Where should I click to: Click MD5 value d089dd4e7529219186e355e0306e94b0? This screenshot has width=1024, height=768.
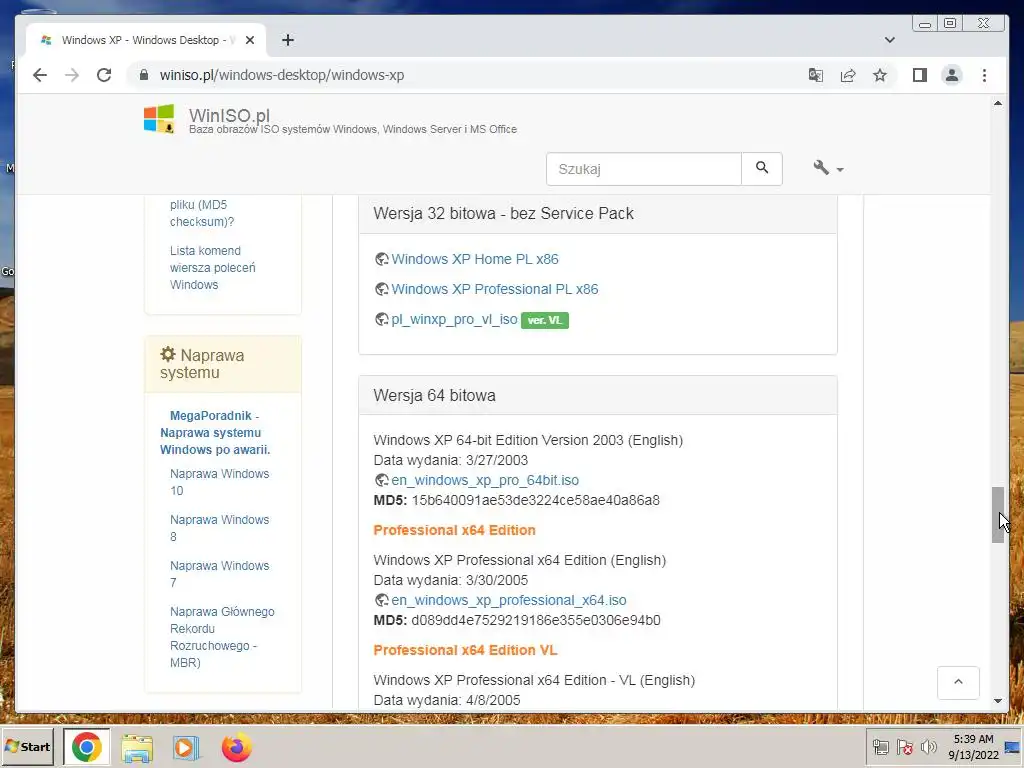point(536,620)
